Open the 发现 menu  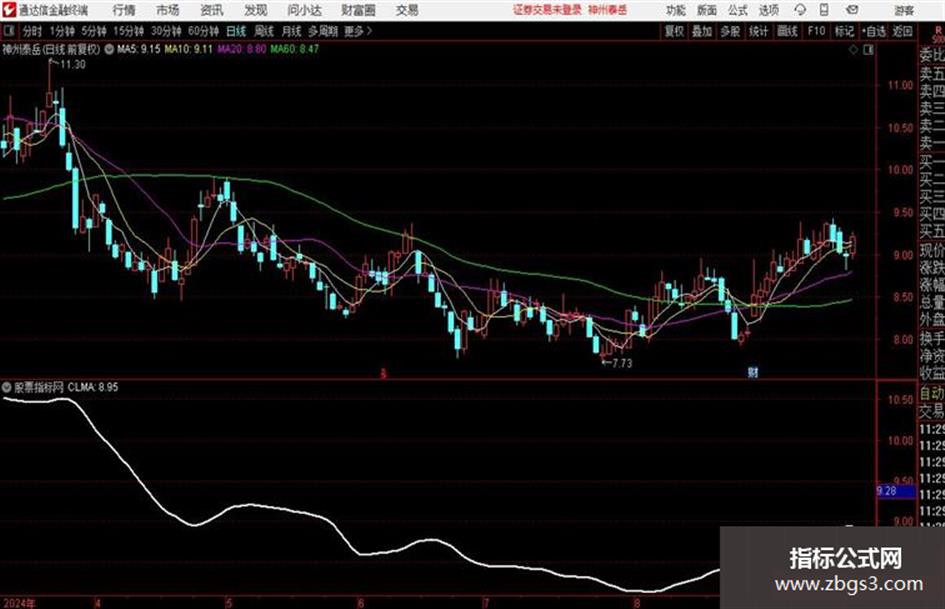click(256, 10)
